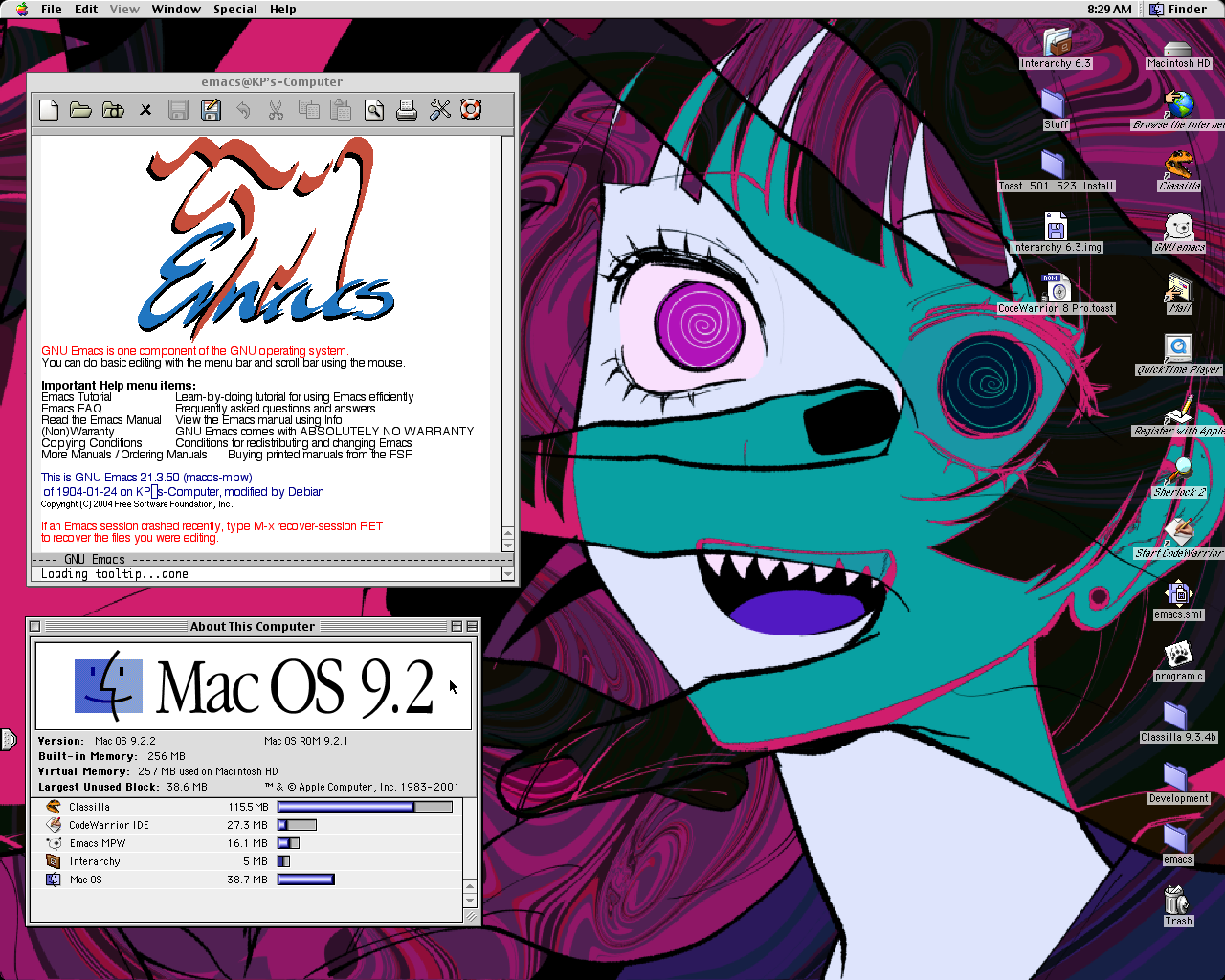Select the Toast_501_523_Install folder
Viewport: 1225px width, 980px height.
click(x=1053, y=165)
